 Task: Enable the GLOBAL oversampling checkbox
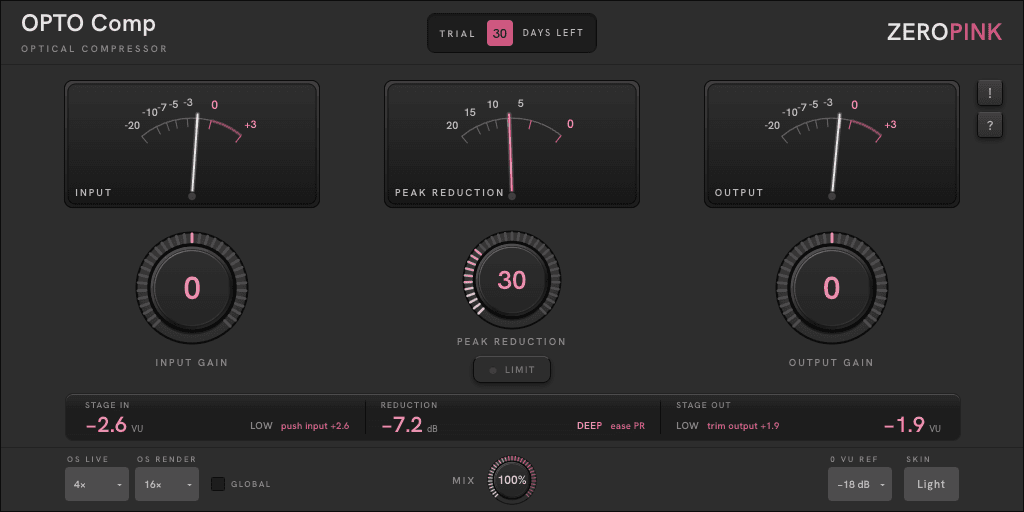[x=218, y=484]
